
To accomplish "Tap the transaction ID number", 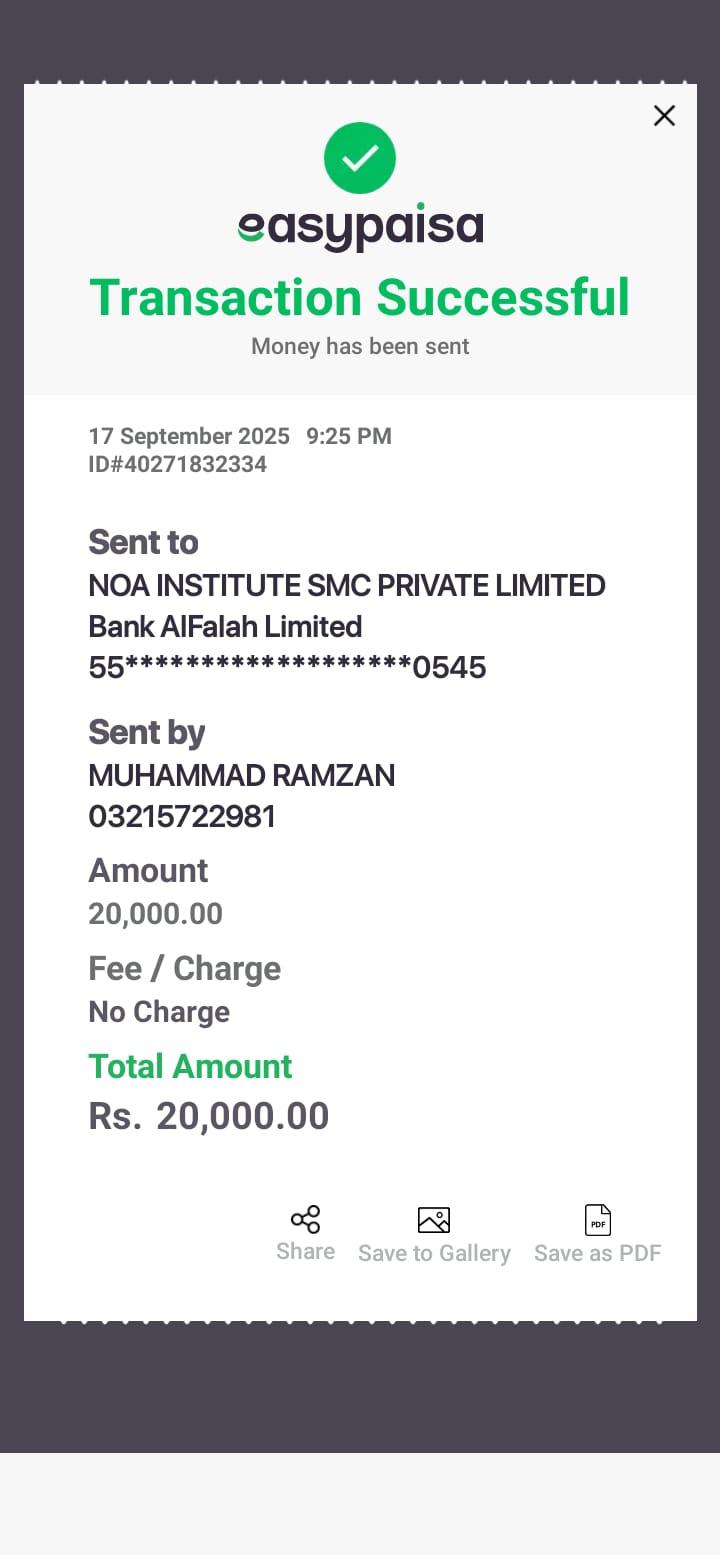I will coord(178,464).
